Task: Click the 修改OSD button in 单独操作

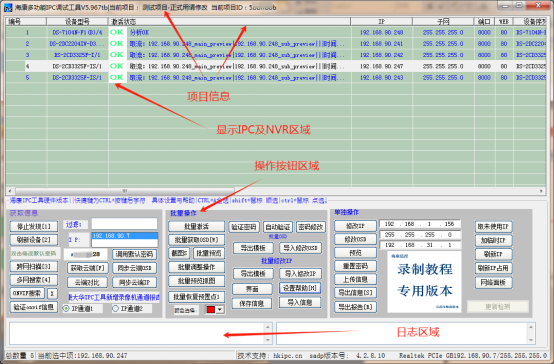Action: tap(355, 239)
